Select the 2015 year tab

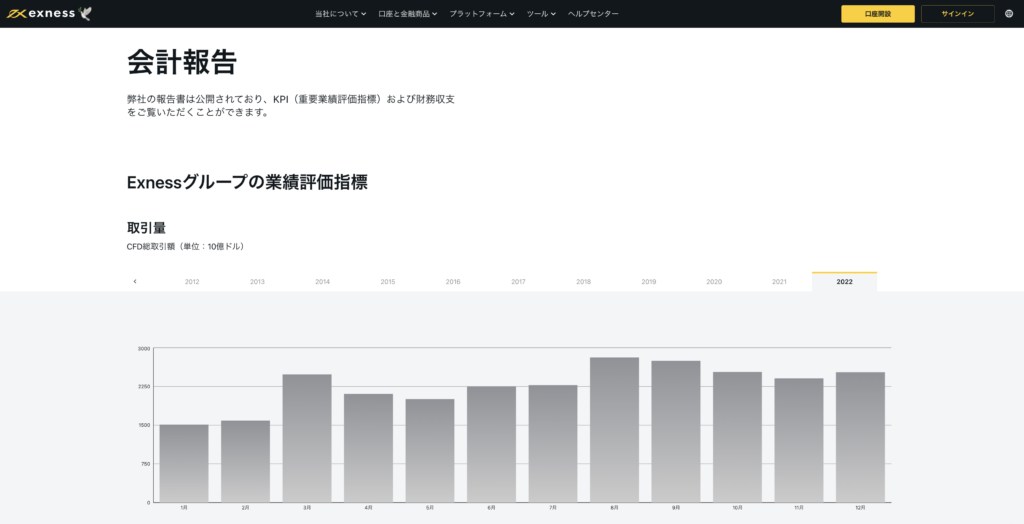[x=388, y=282]
